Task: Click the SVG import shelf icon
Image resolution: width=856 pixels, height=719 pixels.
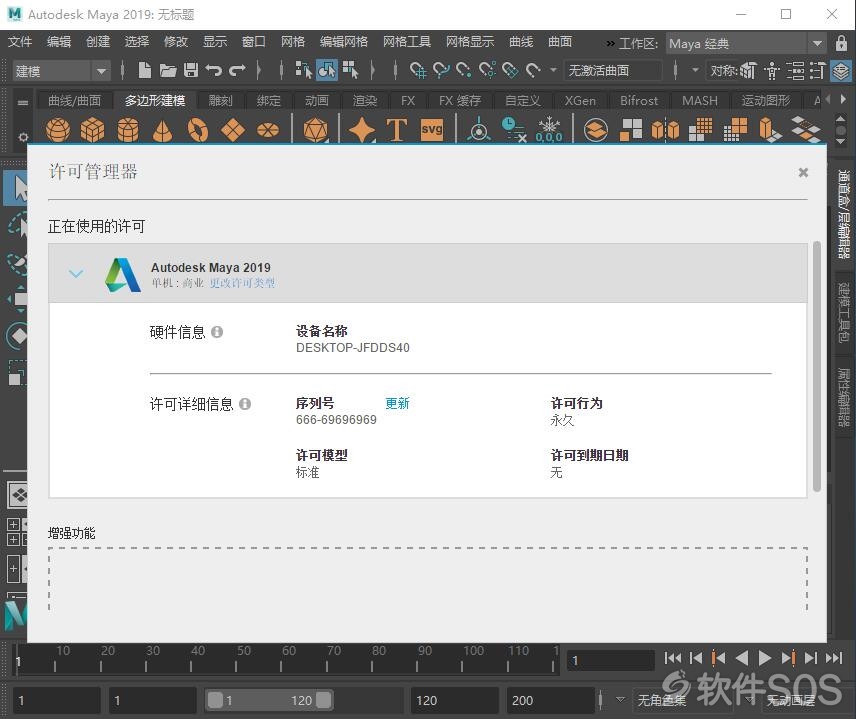Action: [x=432, y=129]
